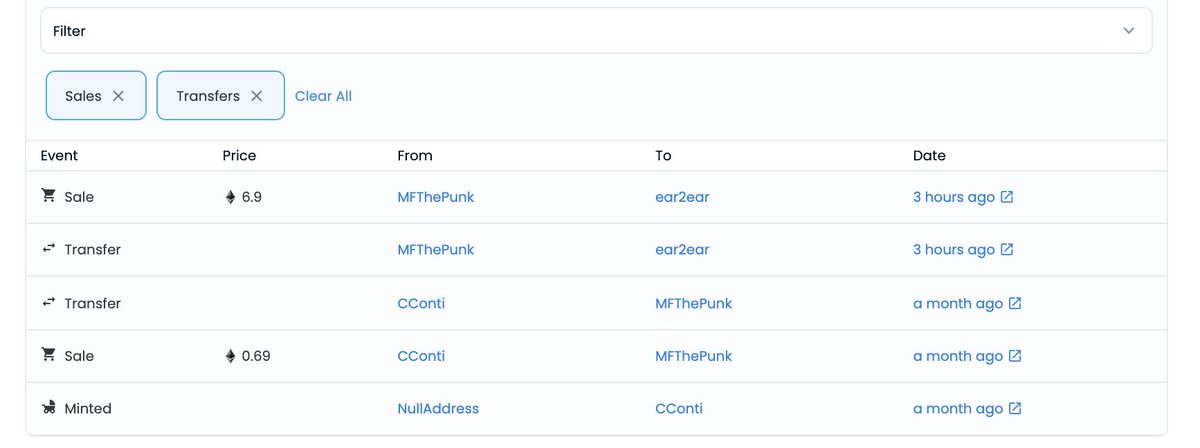
Task: Open the external link icon in the 6.9 Sale row
Action: point(1007,197)
